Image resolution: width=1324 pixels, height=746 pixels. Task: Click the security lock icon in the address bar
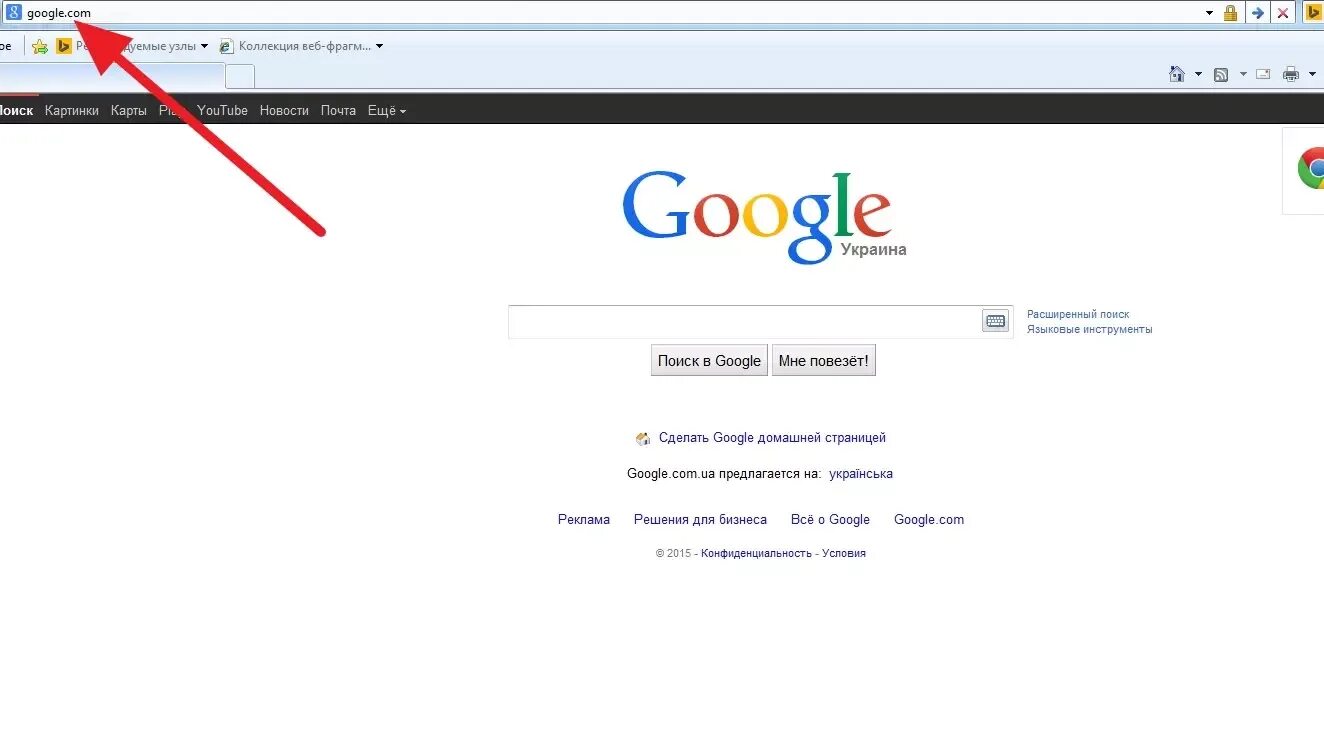[x=1230, y=14]
